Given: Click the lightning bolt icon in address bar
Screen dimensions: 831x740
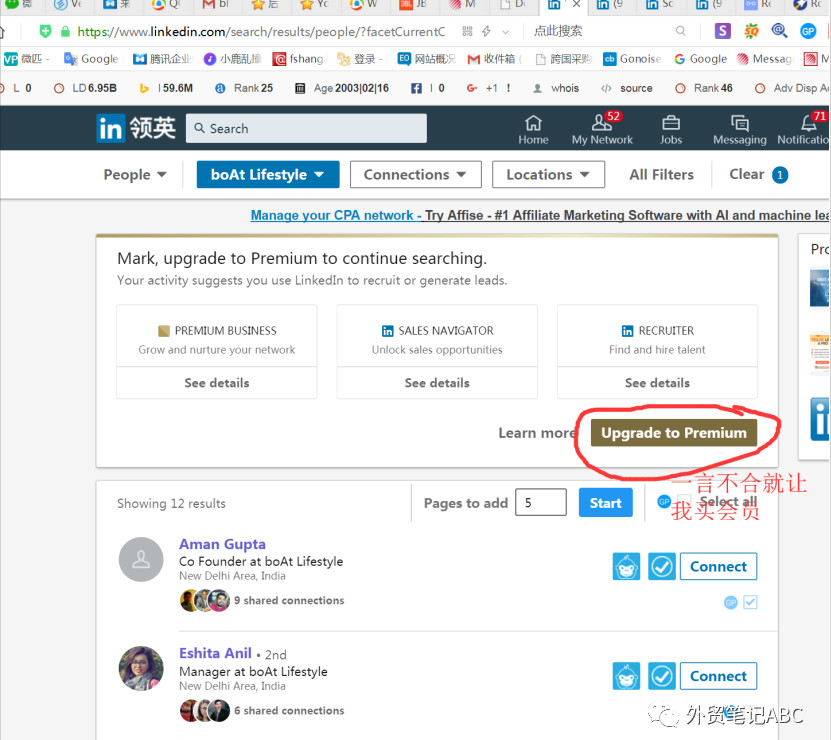Looking at the screenshot, I should pos(486,32).
